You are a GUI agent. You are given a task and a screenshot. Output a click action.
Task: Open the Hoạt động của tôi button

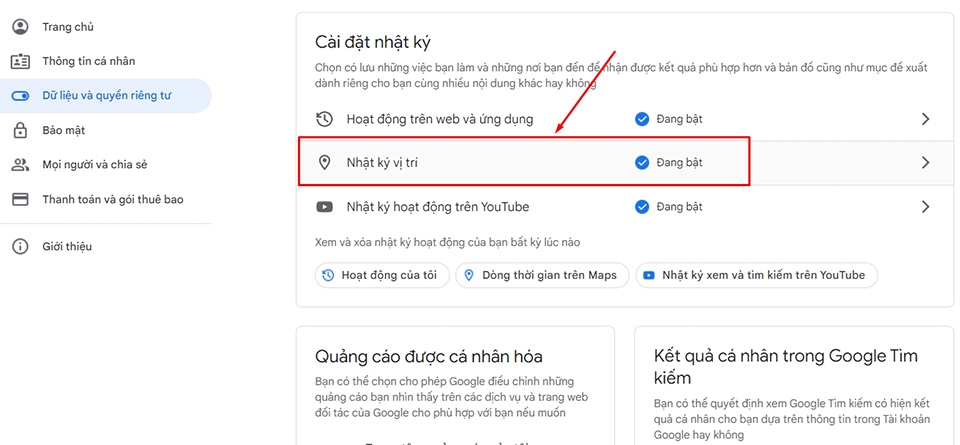click(382, 275)
